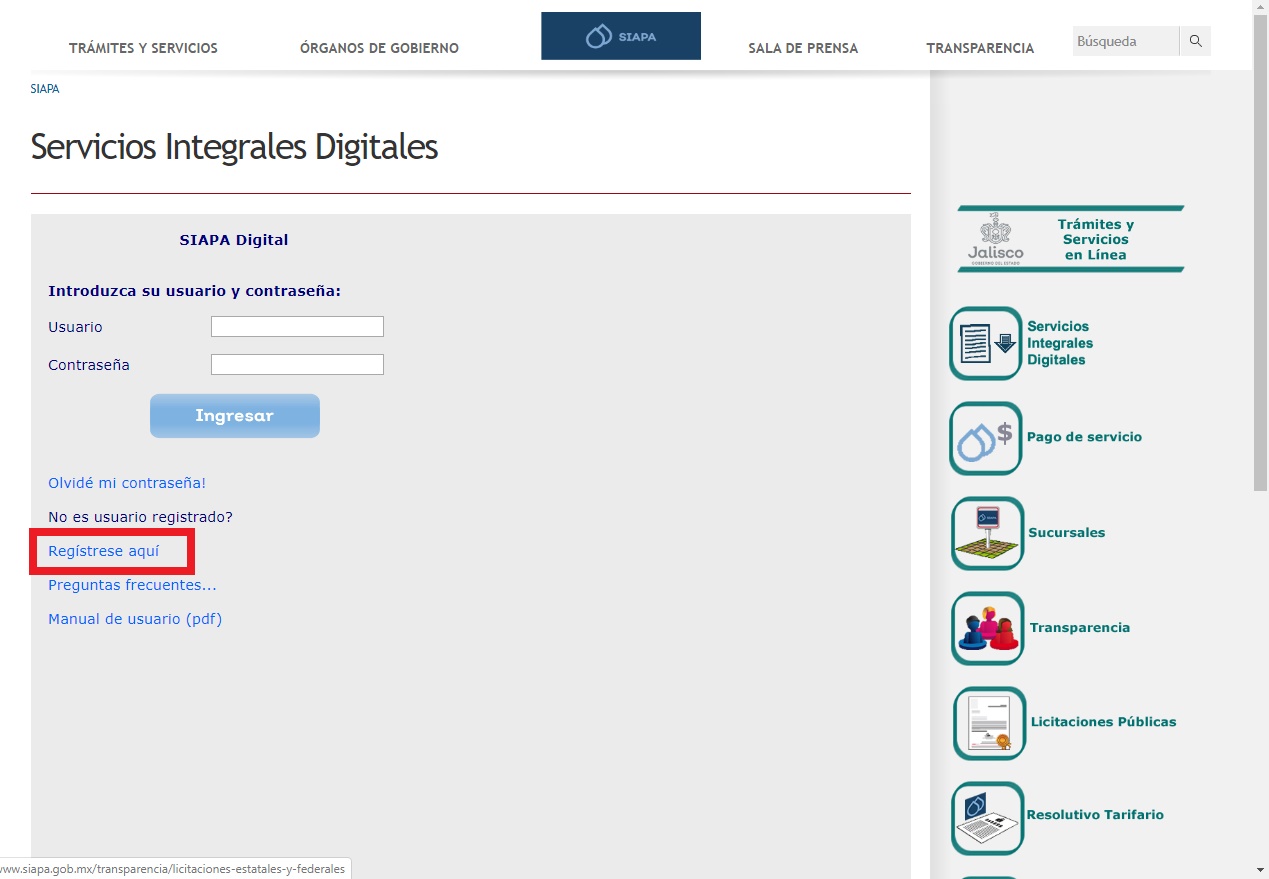1269x879 pixels.
Task: Open Transparencia menu in top navigation
Action: (980, 48)
